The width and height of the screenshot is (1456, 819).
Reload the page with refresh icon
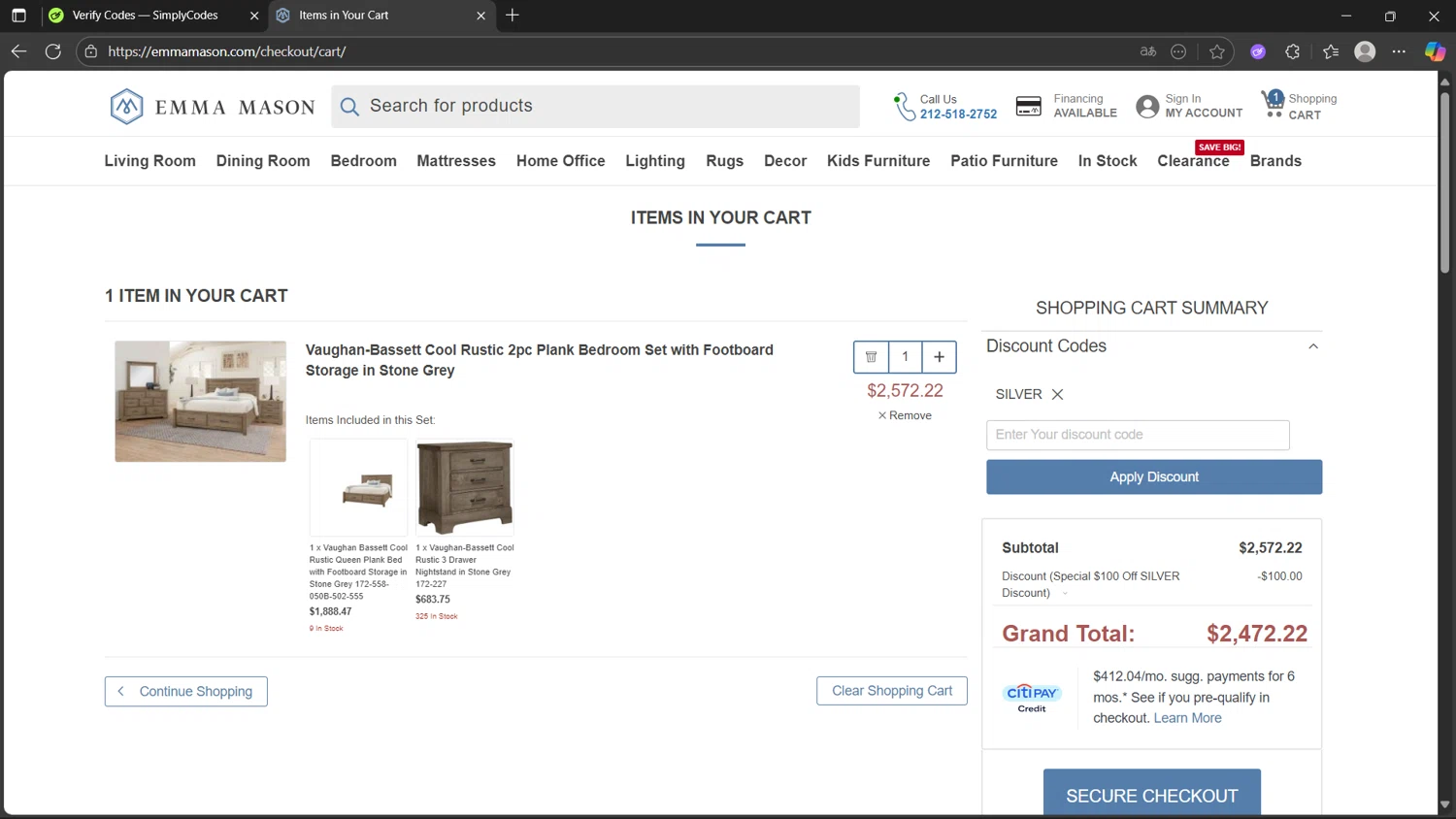pos(53,51)
